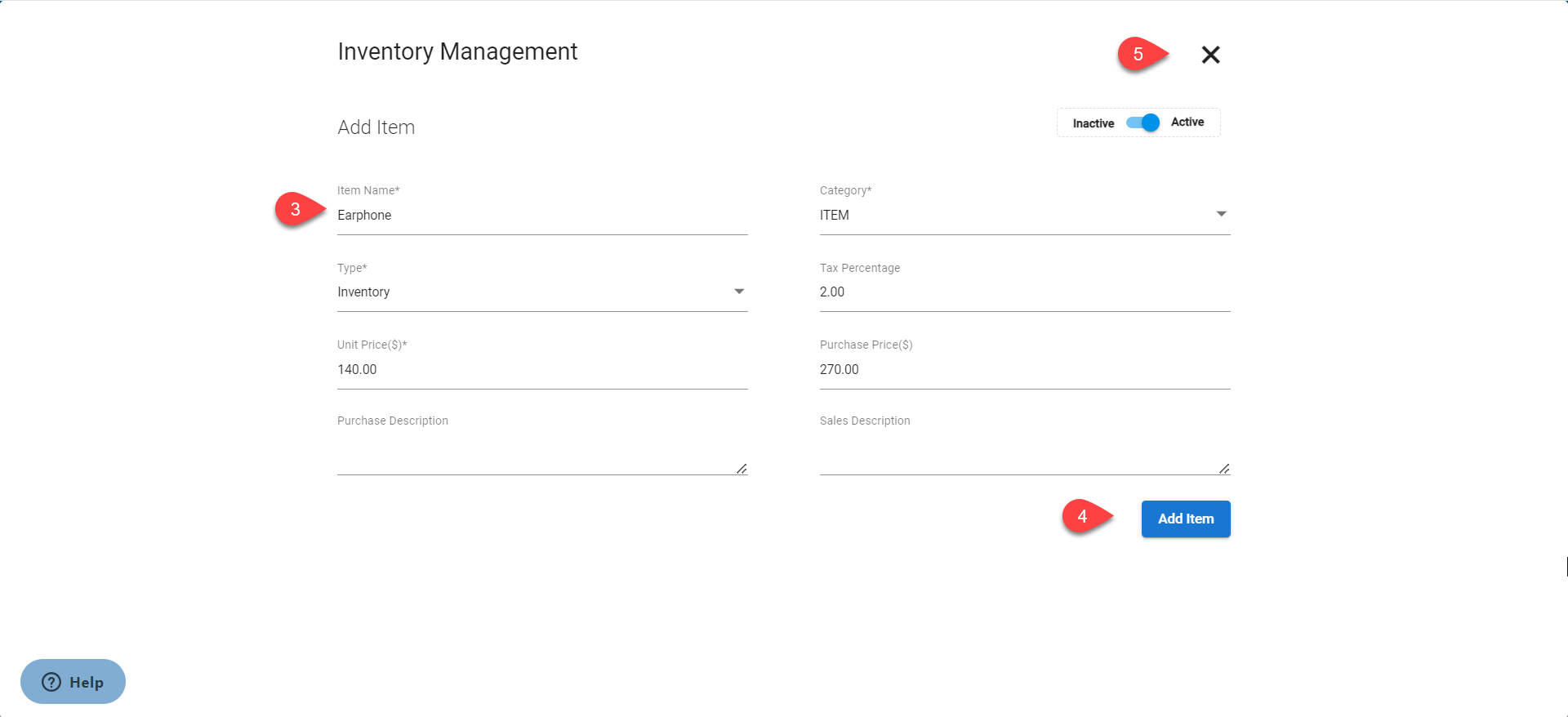Select the Unit Price field

point(541,370)
